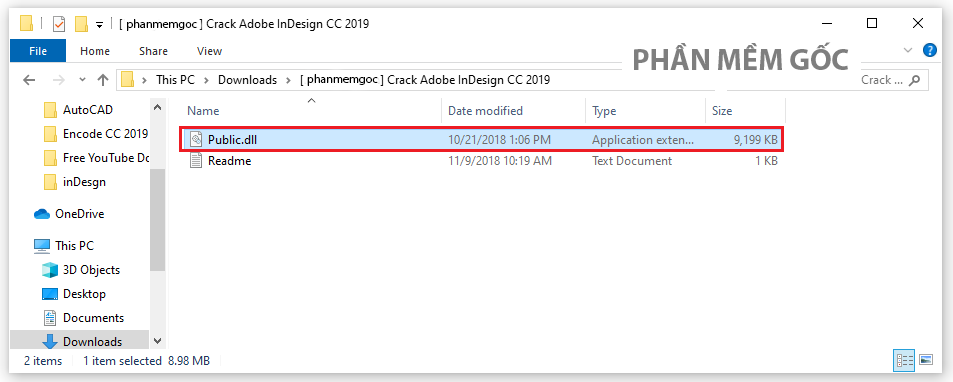Click navigation pane scroll down arrow
The image size is (953, 382).
coord(157,341)
